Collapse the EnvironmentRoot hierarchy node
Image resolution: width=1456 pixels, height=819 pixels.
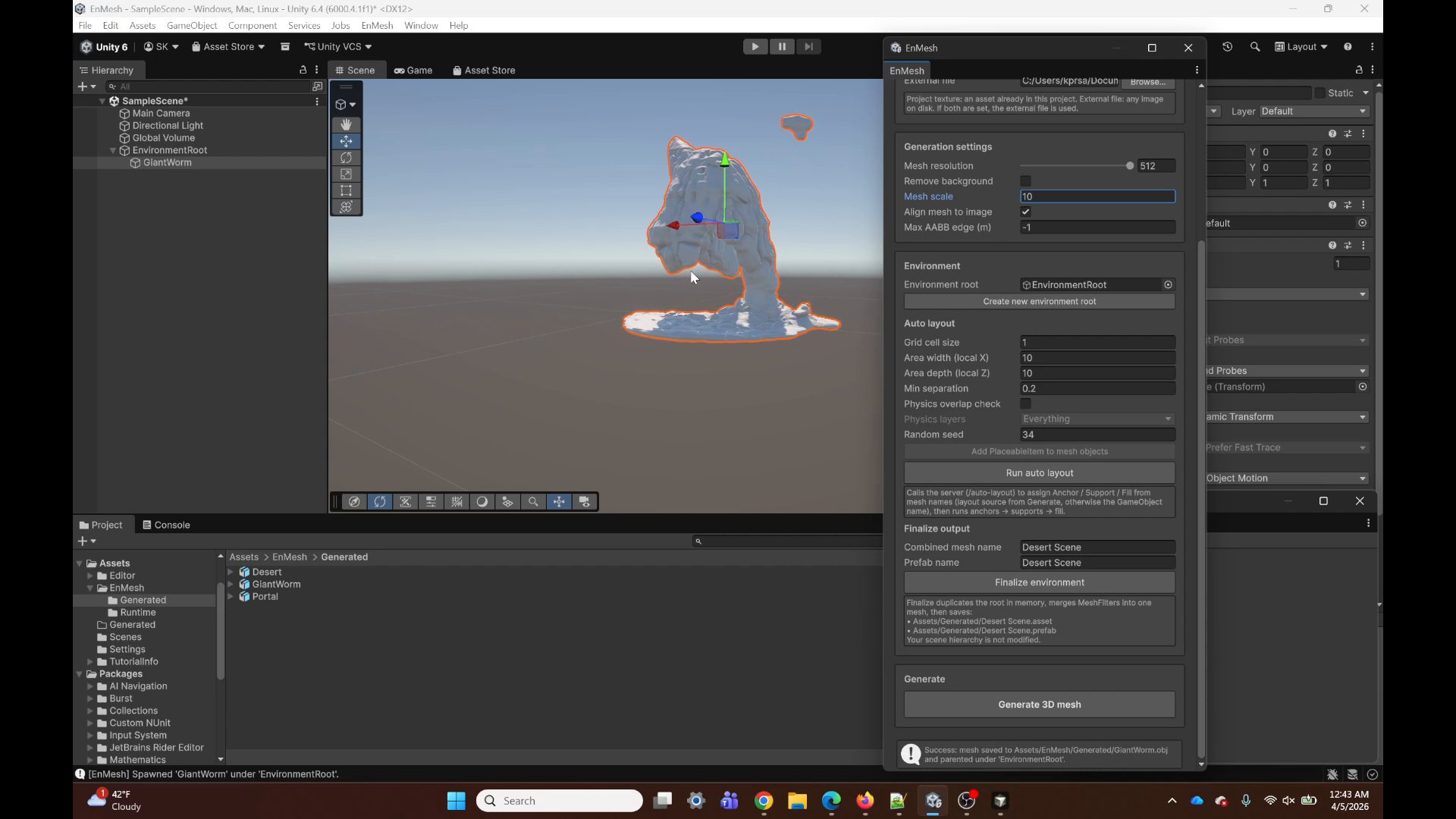tap(113, 151)
